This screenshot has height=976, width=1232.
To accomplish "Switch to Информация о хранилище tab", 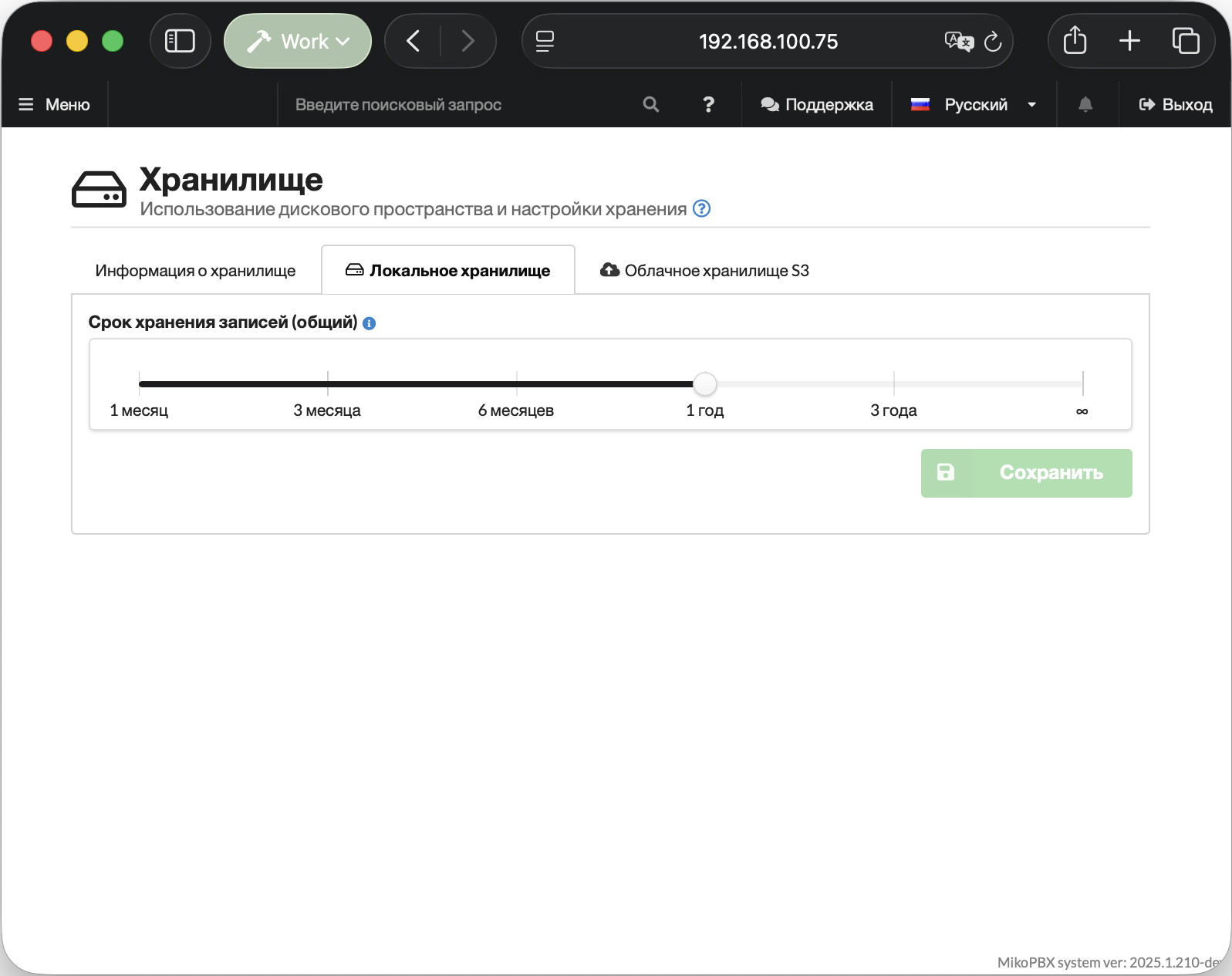I will [x=195, y=271].
